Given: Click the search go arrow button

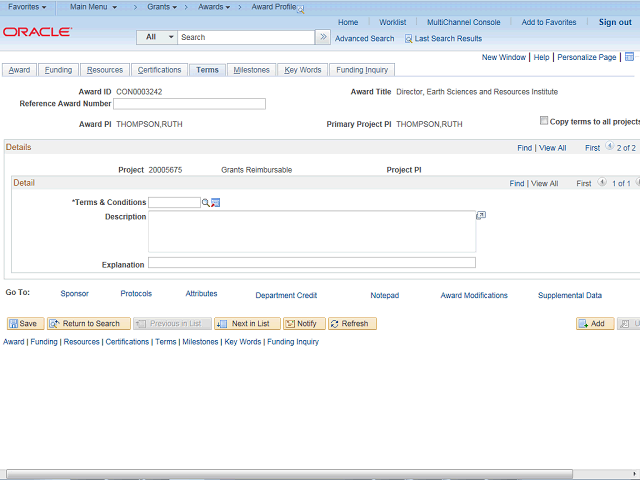Looking at the screenshot, I should point(323,37).
